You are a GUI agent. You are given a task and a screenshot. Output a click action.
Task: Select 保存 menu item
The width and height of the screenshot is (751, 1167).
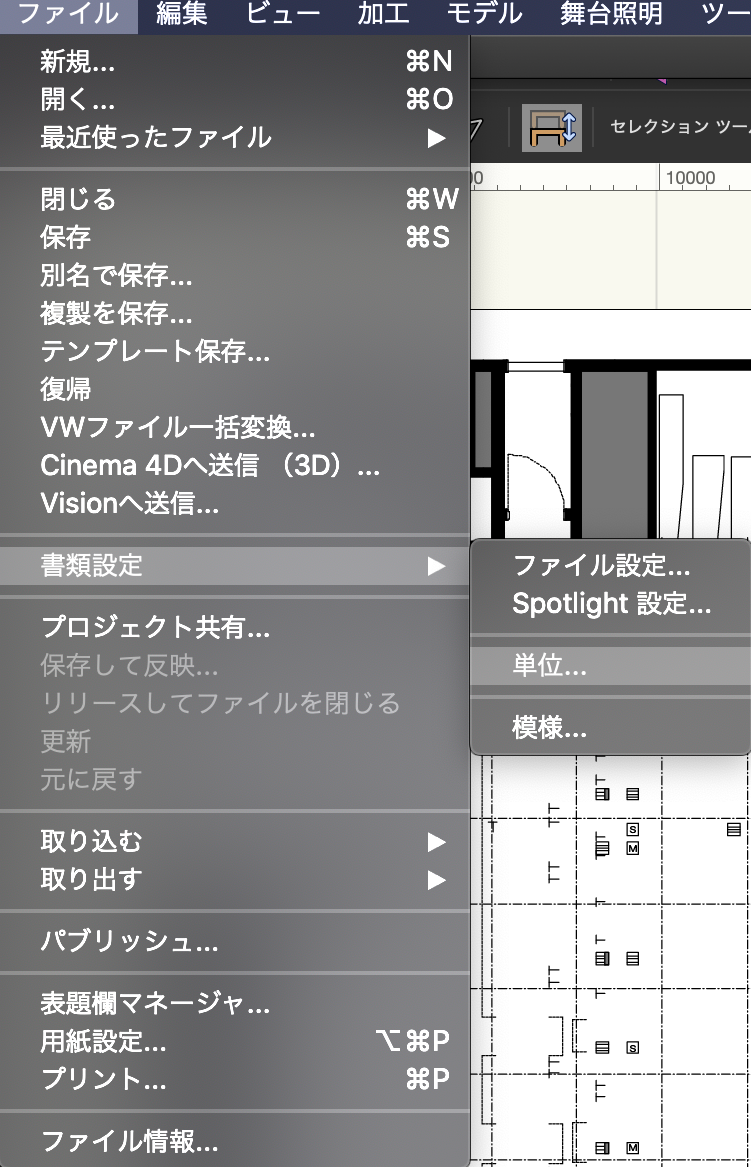(x=234, y=237)
